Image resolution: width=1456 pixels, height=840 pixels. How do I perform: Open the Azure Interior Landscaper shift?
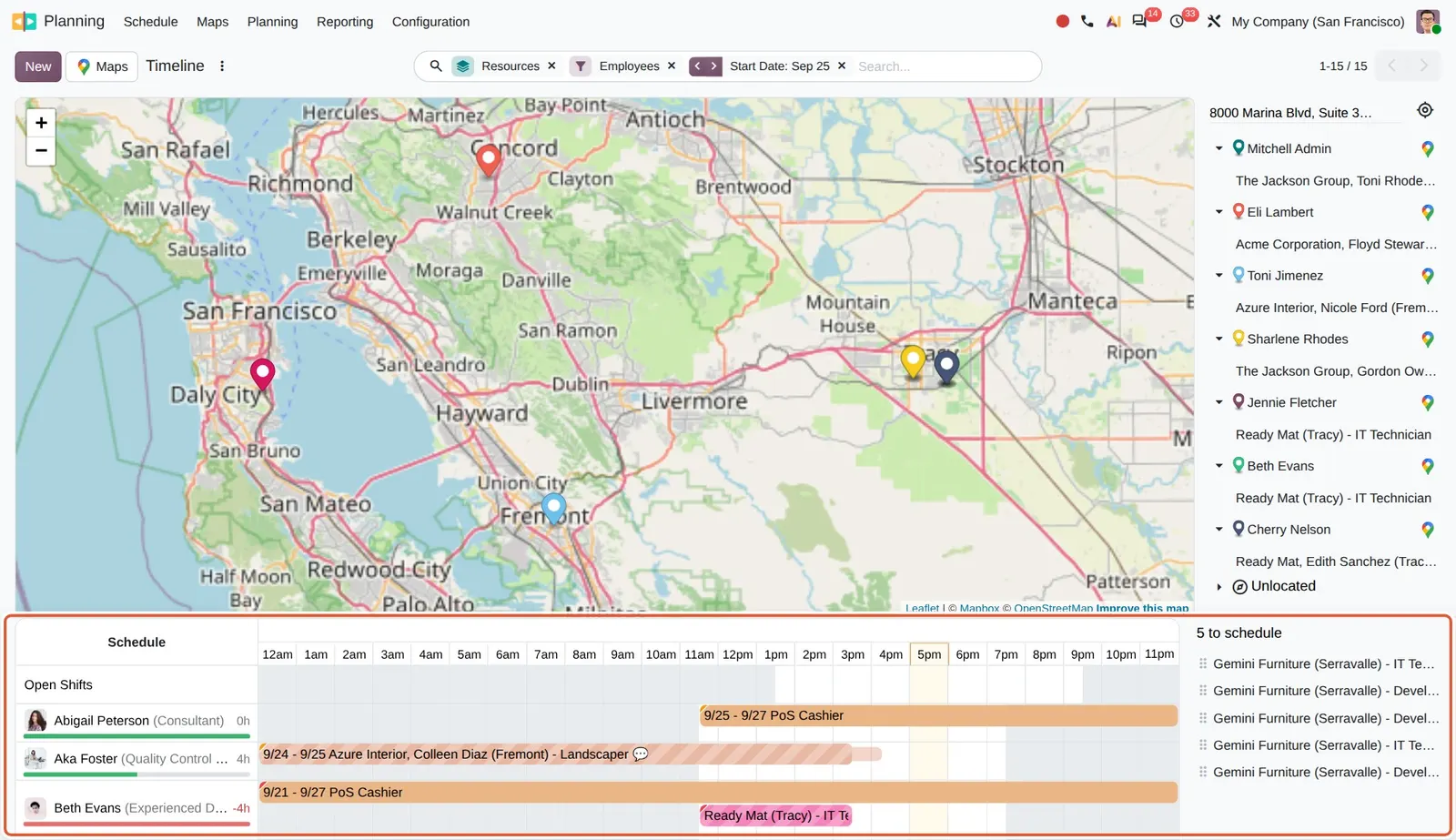coord(555,754)
